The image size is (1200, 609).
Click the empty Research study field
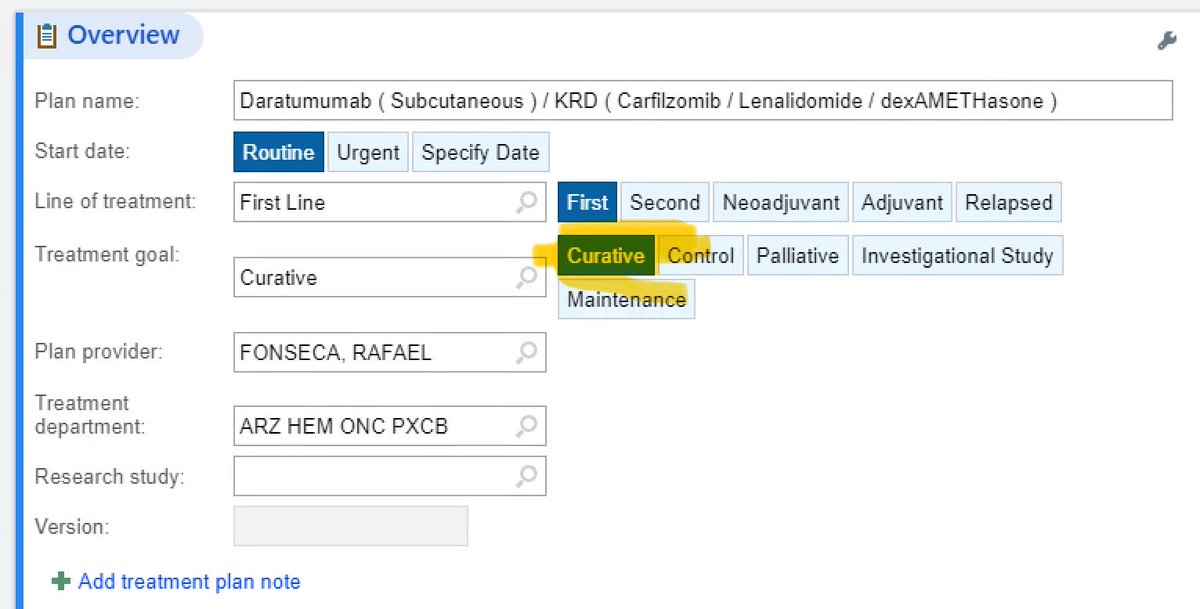(380, 476)
